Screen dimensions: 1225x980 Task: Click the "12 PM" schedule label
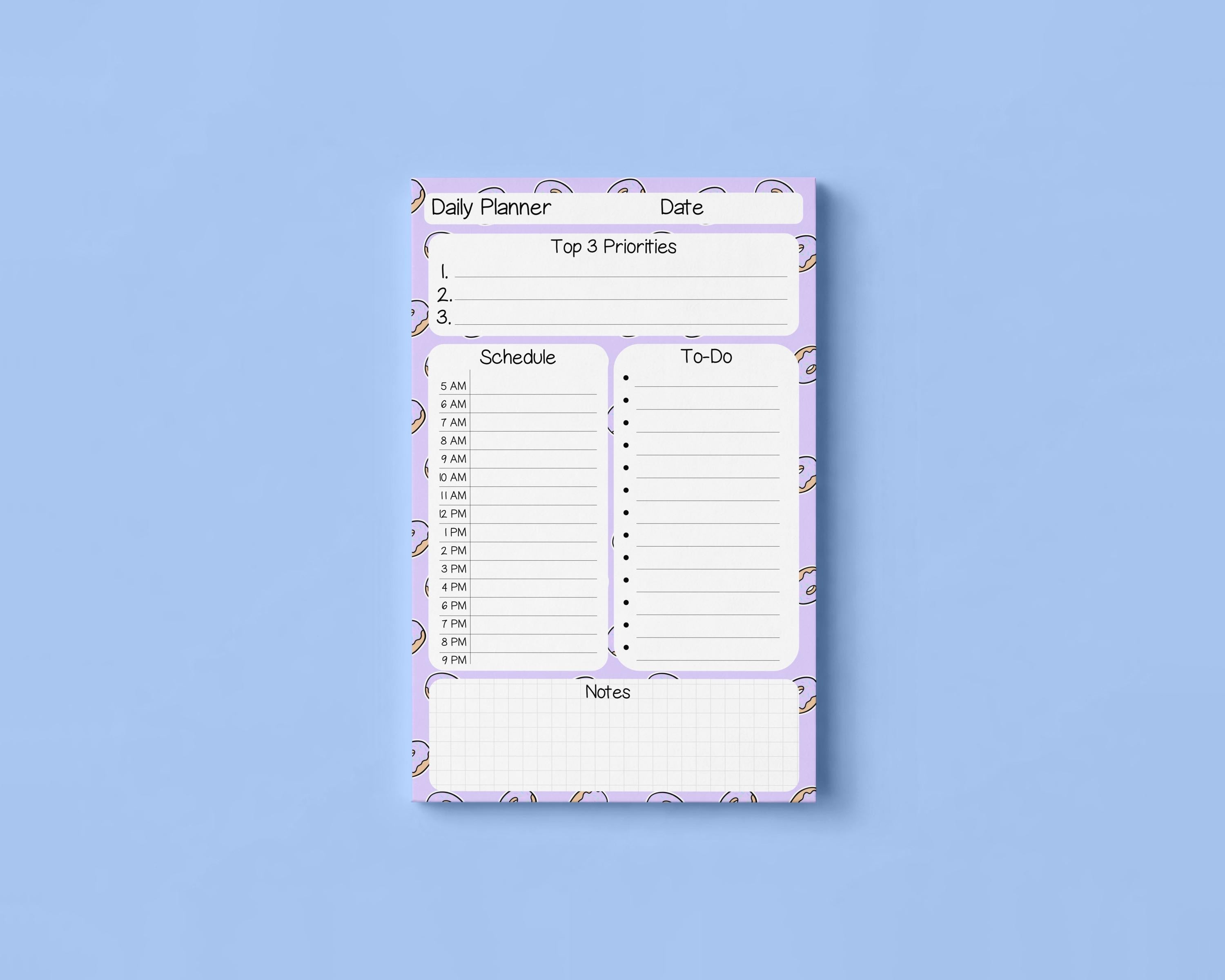pyautogui.click(x=453, y=514)
